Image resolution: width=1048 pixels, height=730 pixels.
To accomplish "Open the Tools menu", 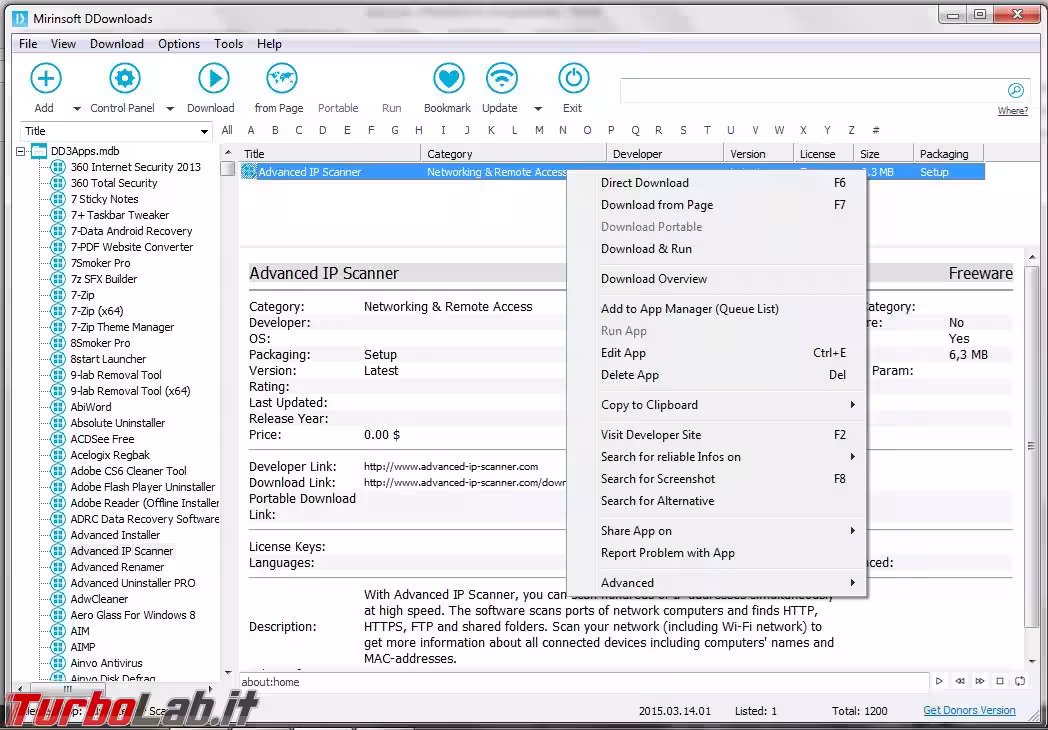I will [228, 44].
